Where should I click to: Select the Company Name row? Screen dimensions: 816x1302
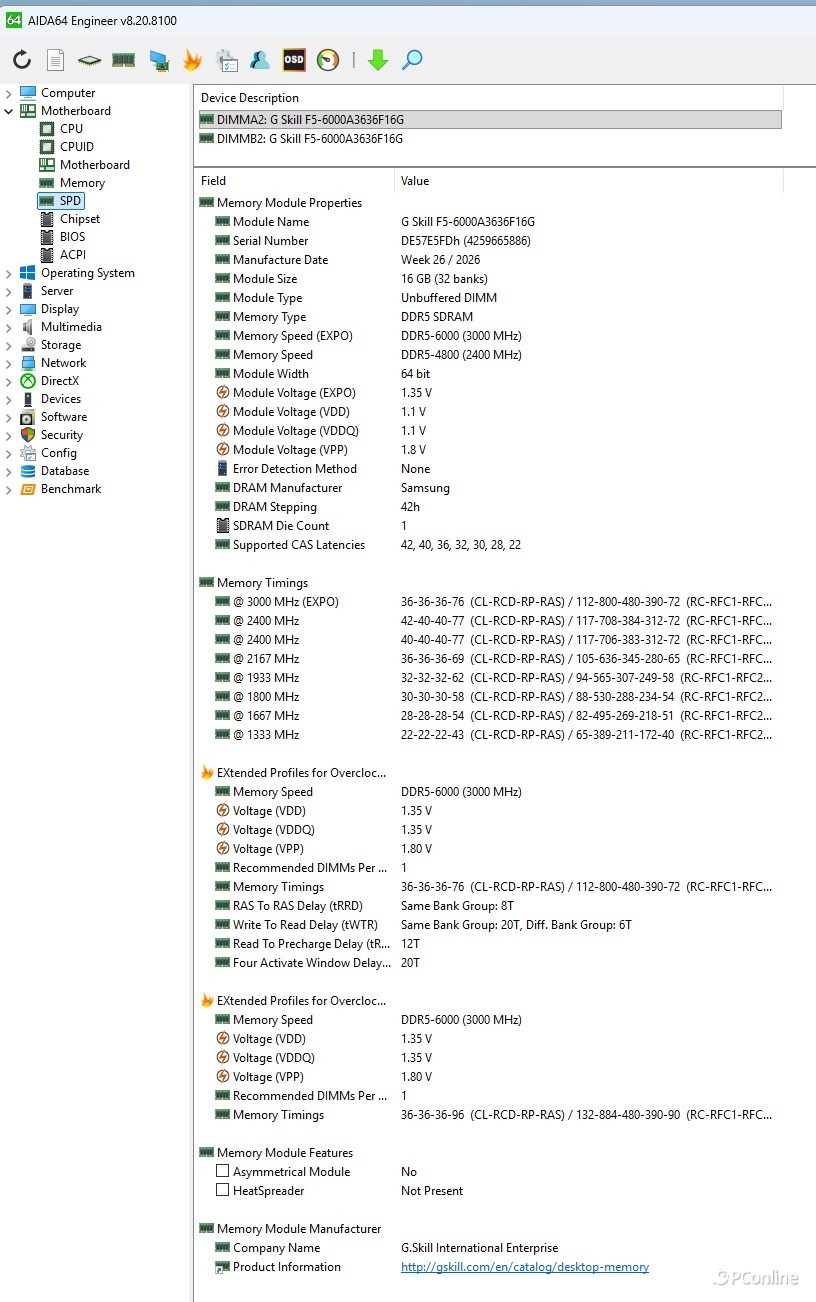click(x=488, y=1247)
